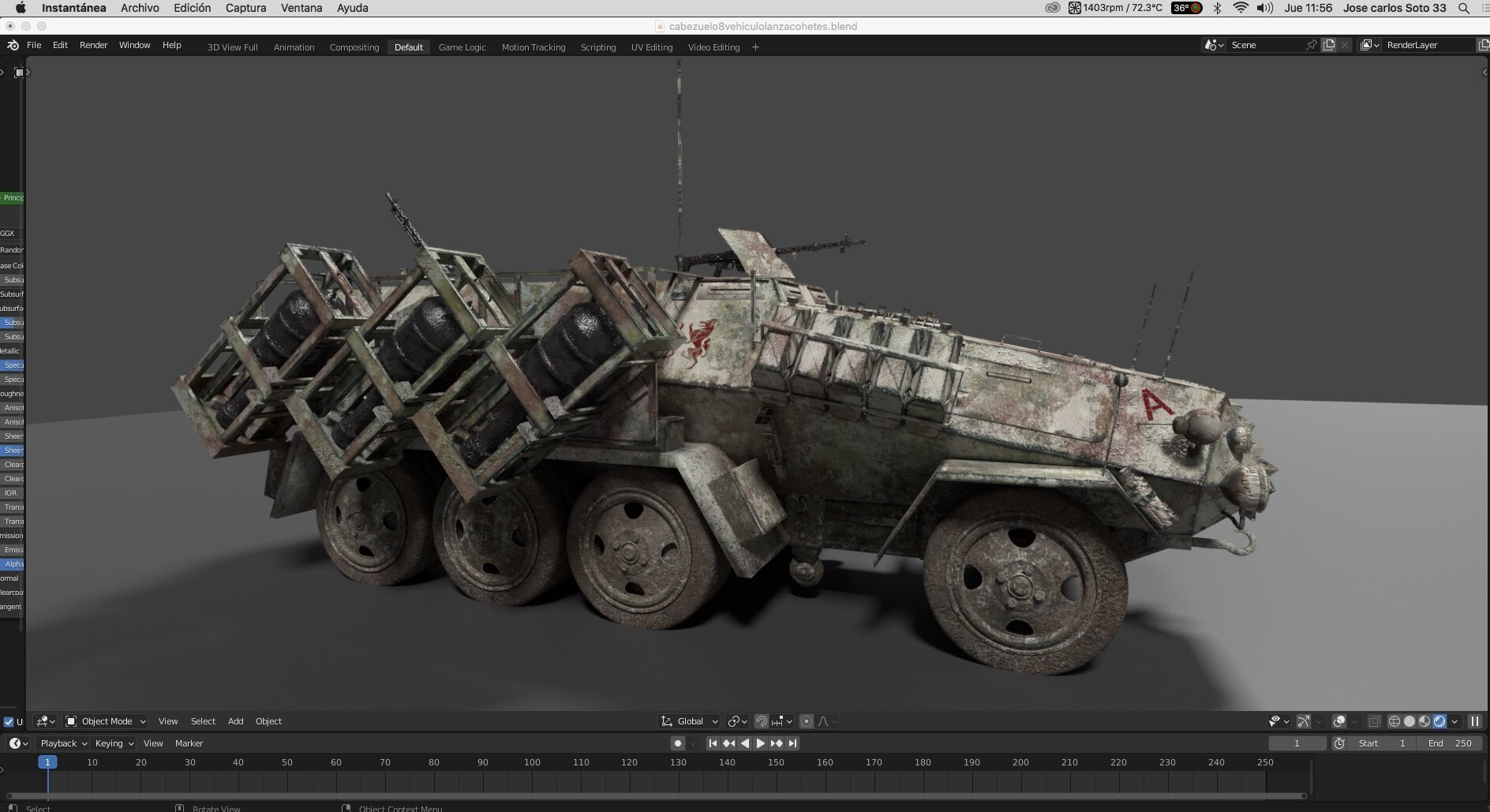Pin the scene to workspace

[1312, 45]
